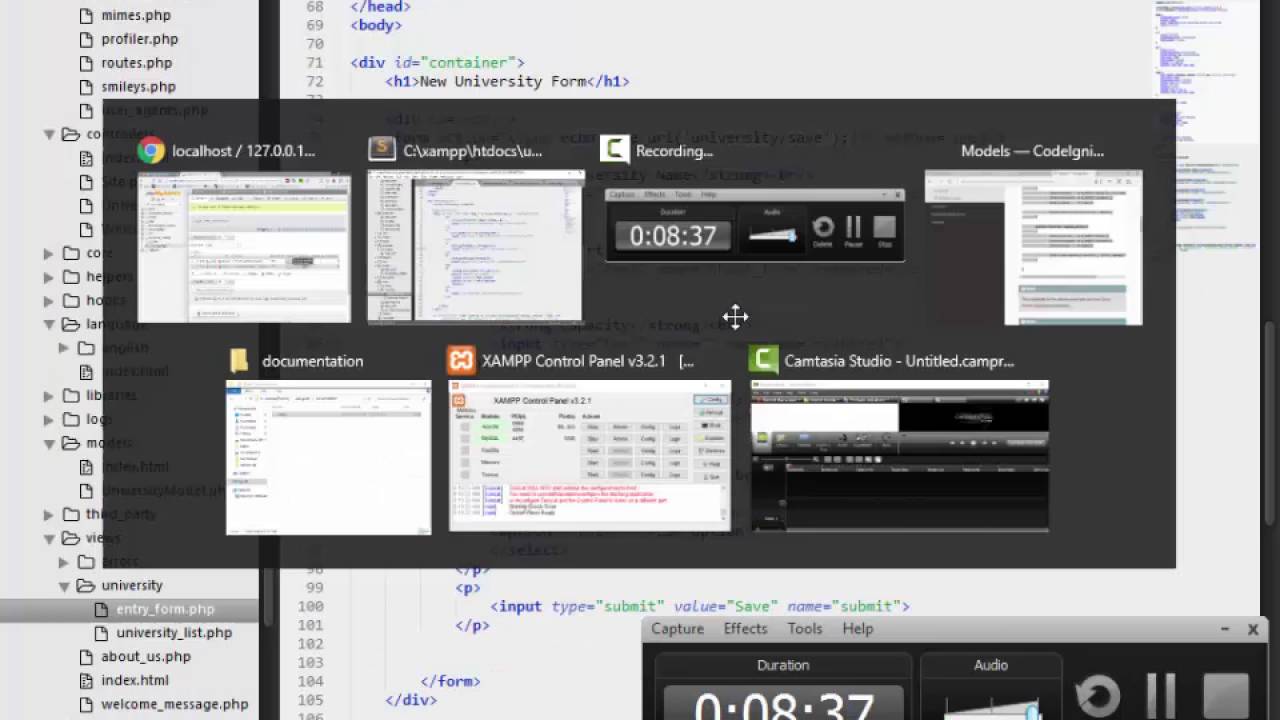Screen dimensions: 1280x720
Task: Click the <body> tag on line 69
Action: [376, 25]
